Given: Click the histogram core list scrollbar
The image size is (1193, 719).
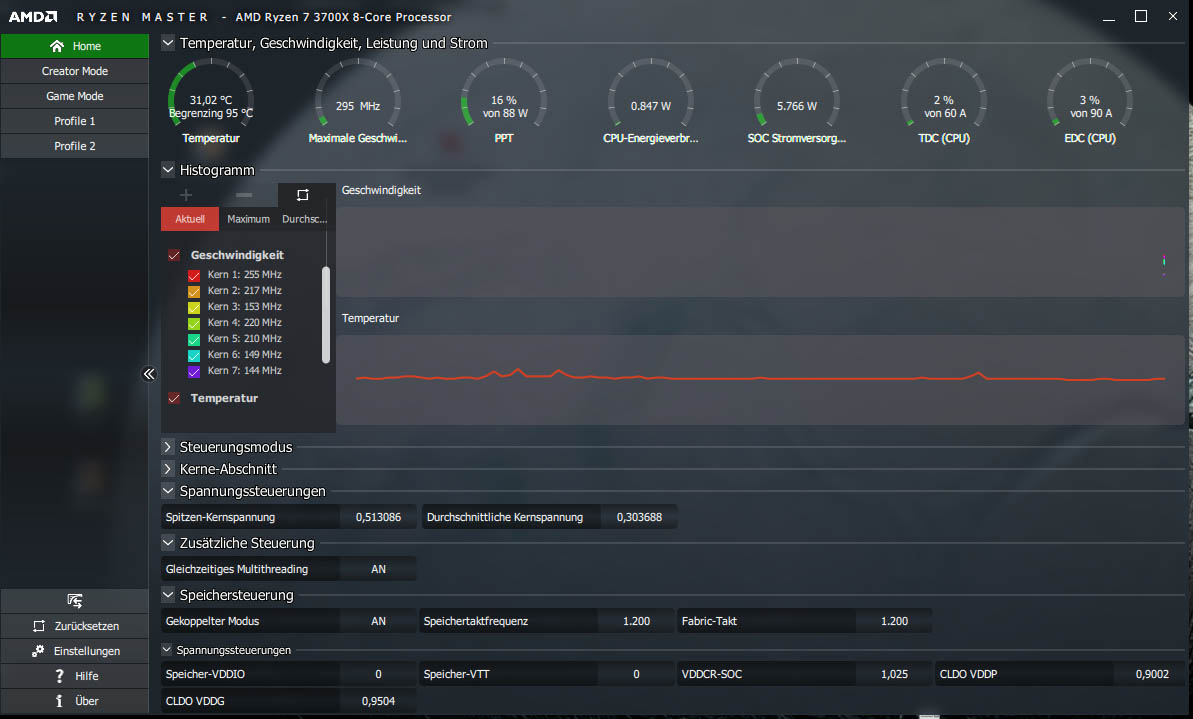Looking at the screenshot, I should (x=326, y=315).
